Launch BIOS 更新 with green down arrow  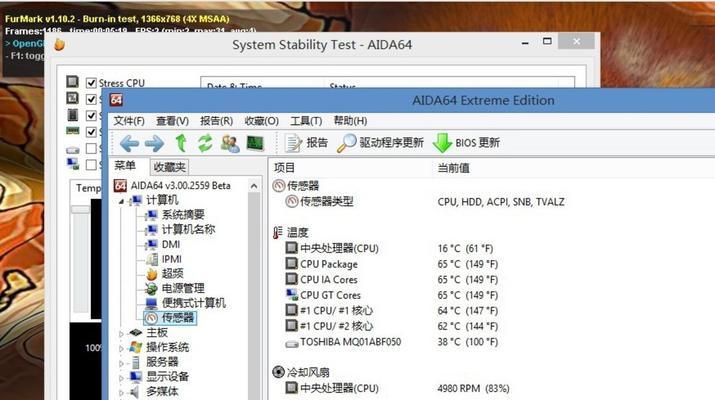(x=466, y=143)
